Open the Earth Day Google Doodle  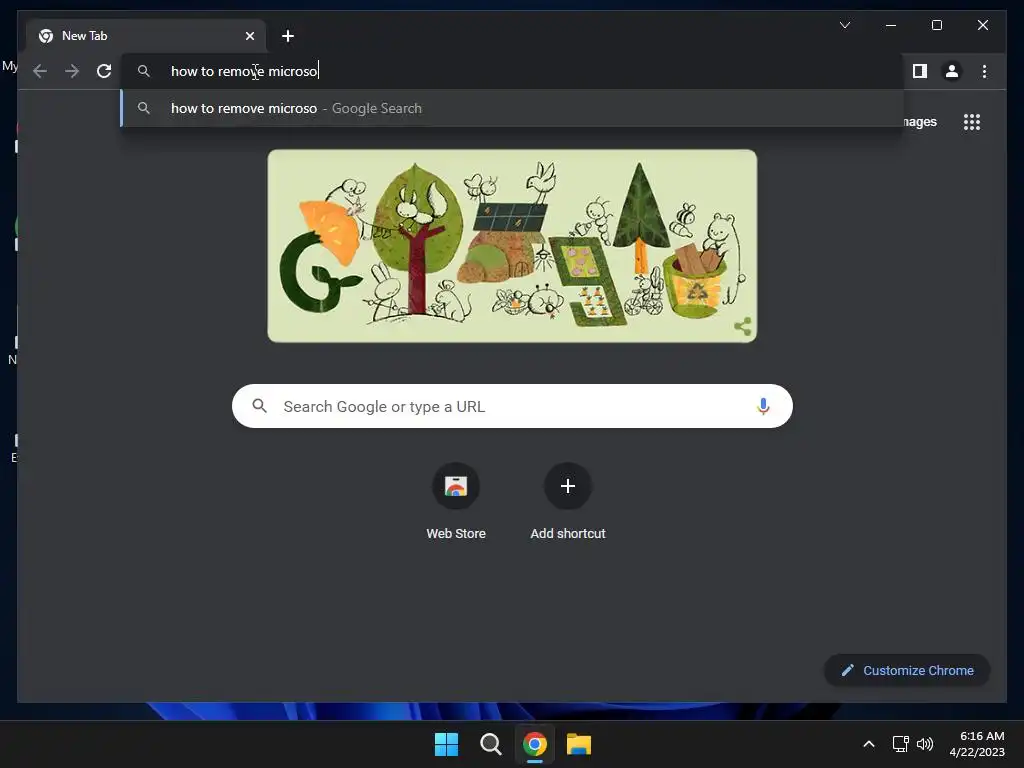(x=513, y=246)
